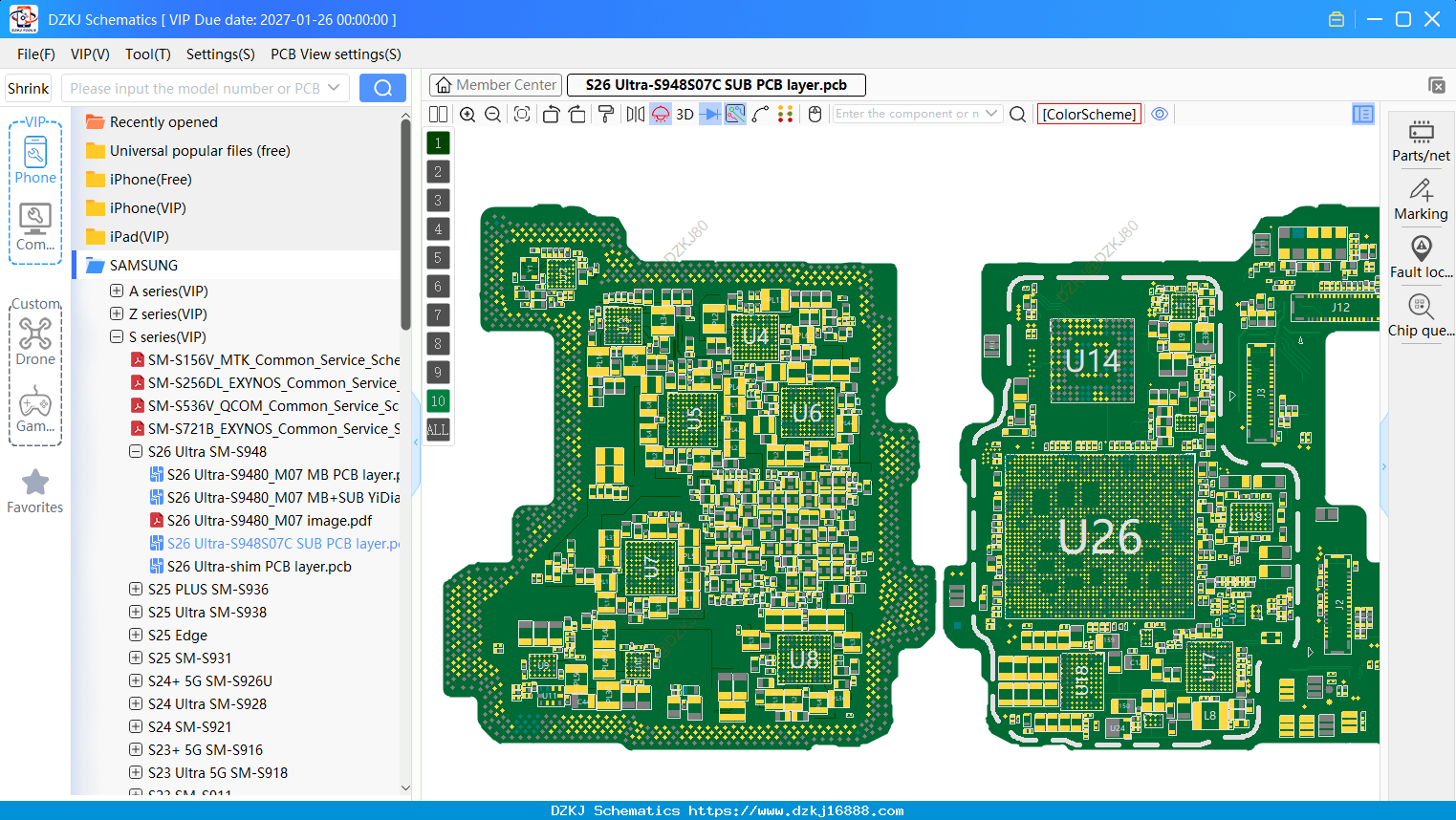Viewport: 1456px width, 820px height.
Task: Rotate the board clockwise
Action: 576,114
